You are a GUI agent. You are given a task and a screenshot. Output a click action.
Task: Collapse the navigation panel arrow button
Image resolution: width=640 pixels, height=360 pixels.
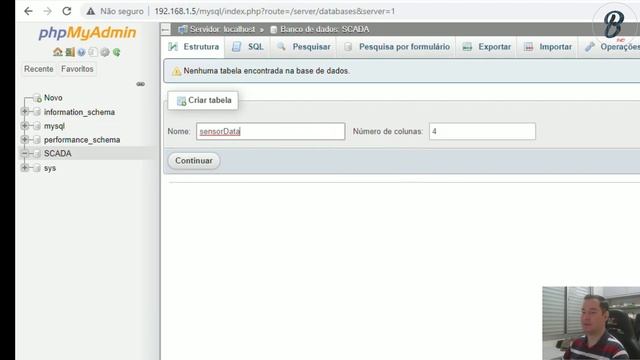pyautogui.click(x=165, y=29)
